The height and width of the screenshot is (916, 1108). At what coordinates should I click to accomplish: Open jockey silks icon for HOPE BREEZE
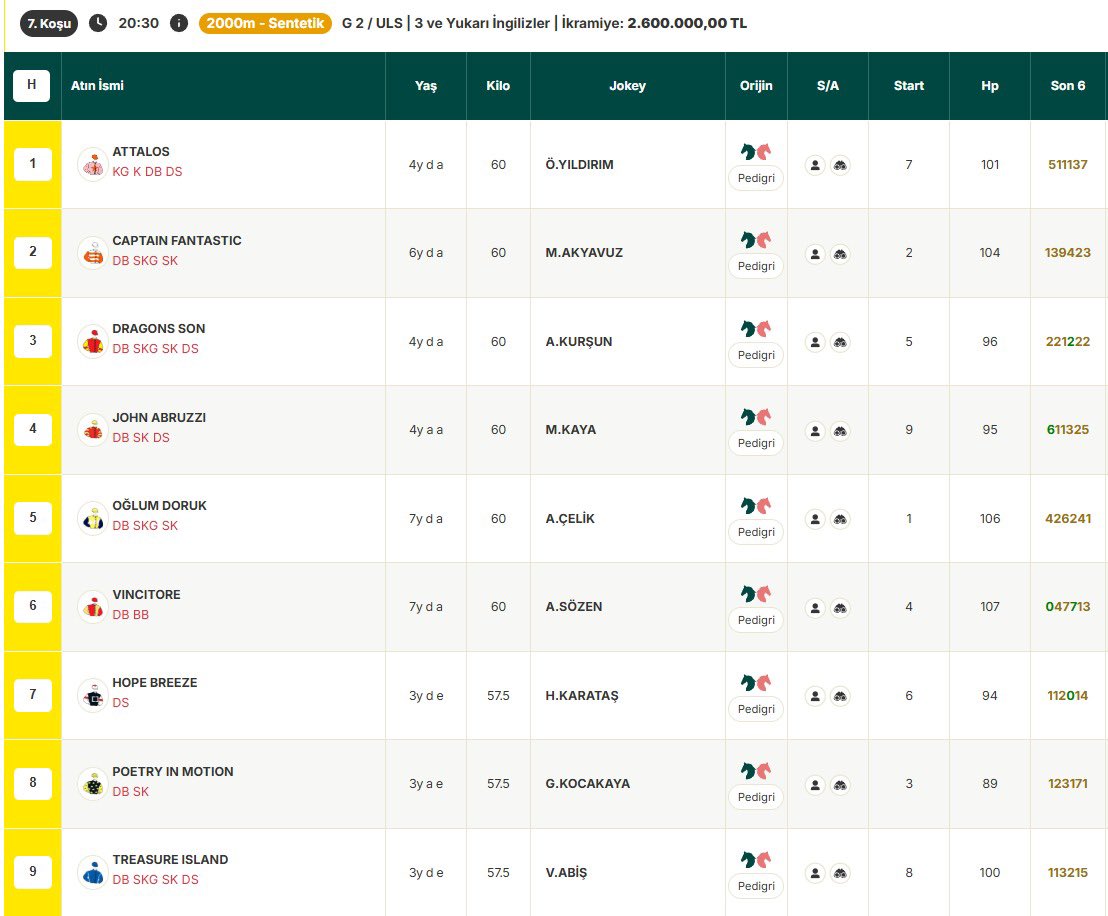93,695
